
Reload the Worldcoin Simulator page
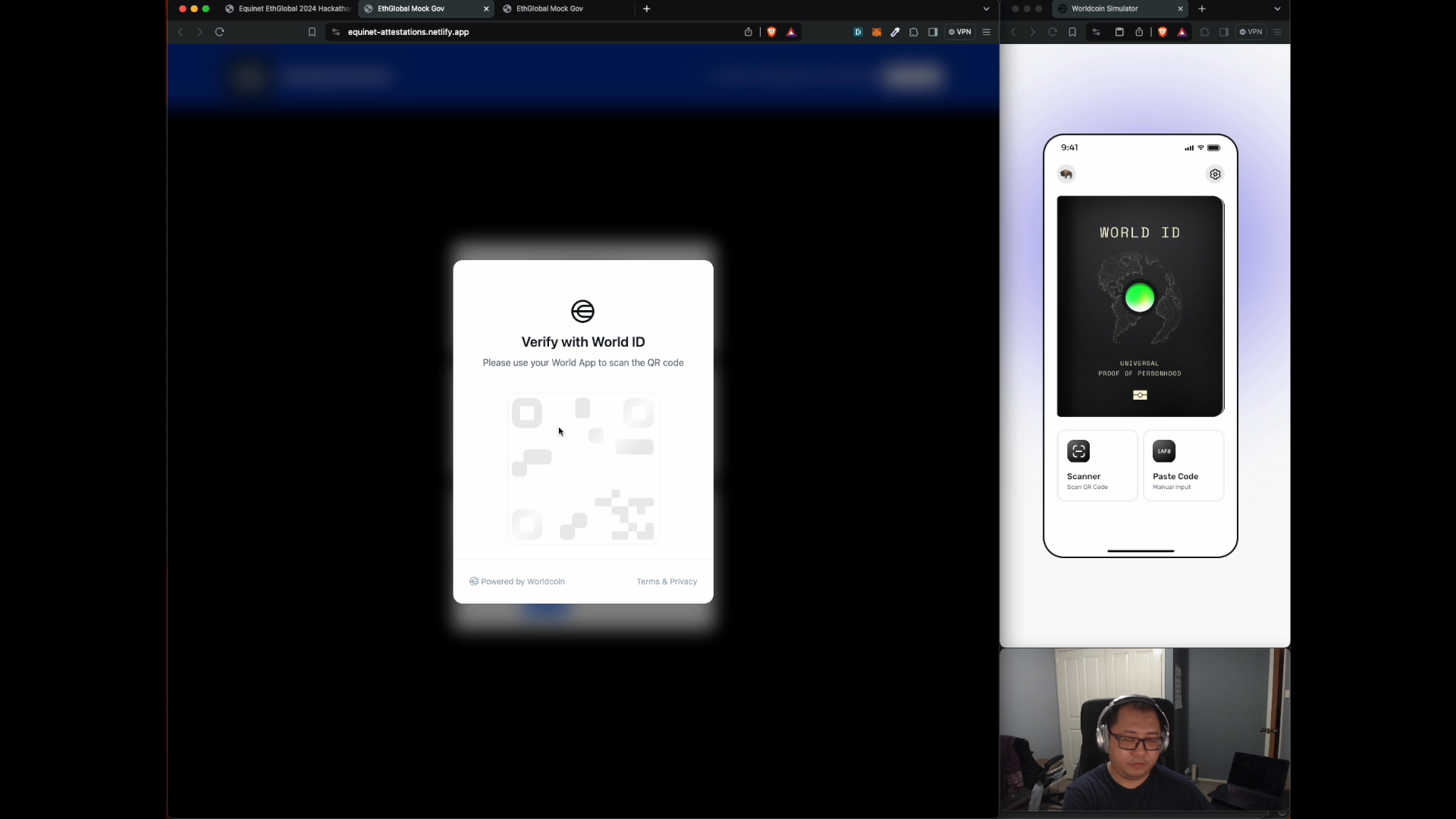click(1053, 32)
